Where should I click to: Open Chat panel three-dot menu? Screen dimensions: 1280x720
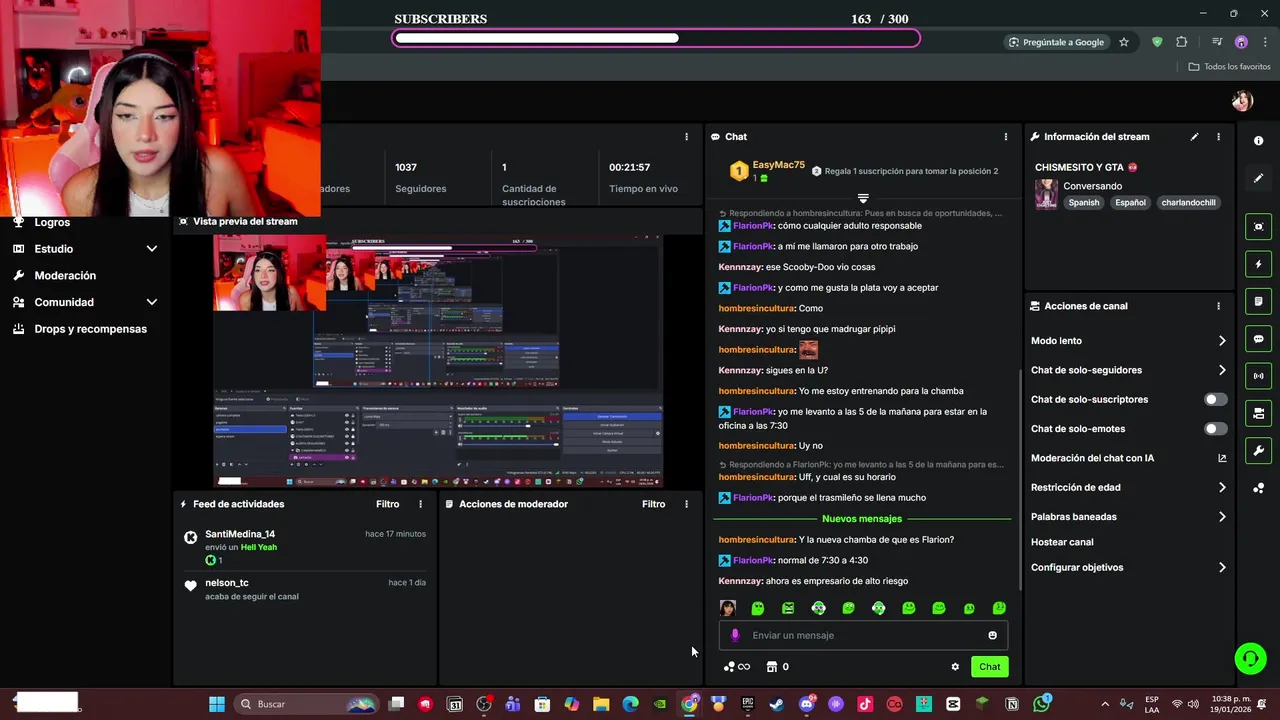[1006, 137]
